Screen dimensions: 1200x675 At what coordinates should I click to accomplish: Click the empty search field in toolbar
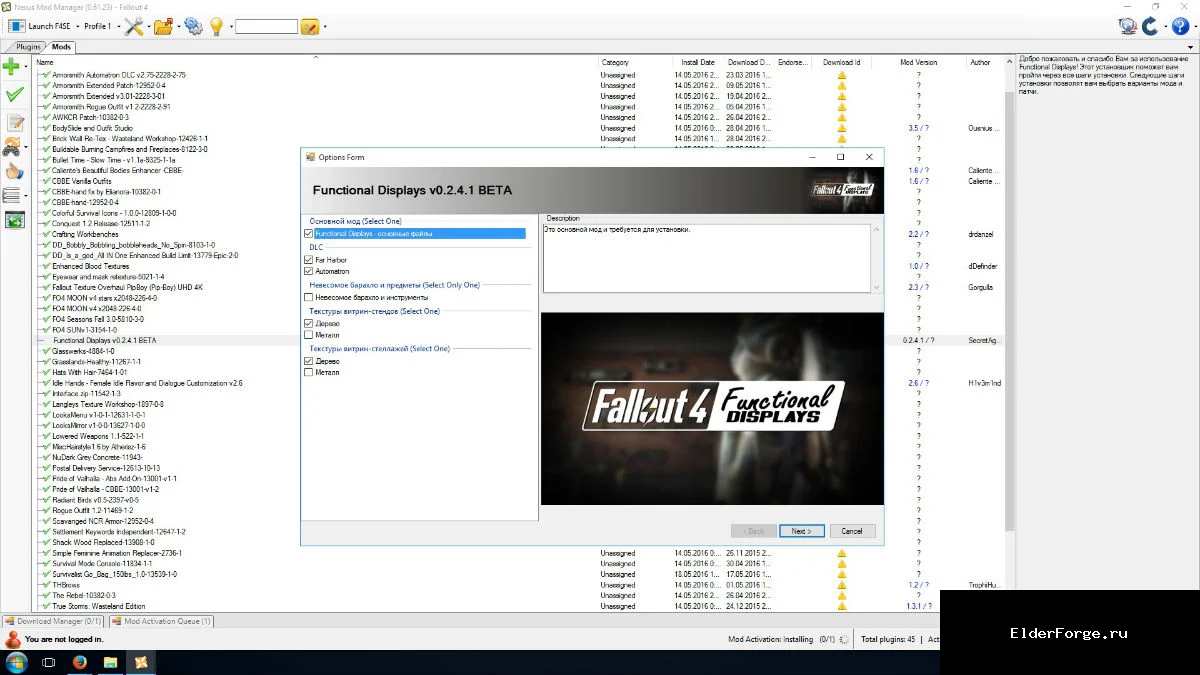(266, 27)
